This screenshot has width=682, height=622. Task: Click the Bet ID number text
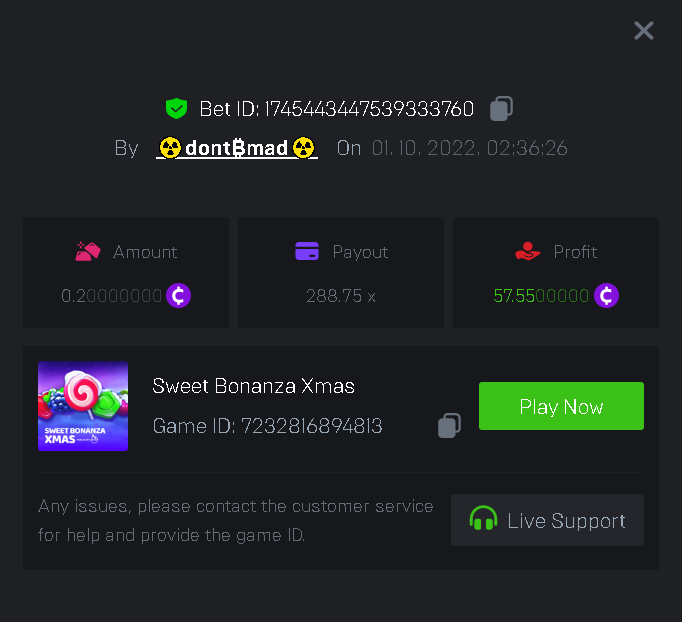[369, 108]
